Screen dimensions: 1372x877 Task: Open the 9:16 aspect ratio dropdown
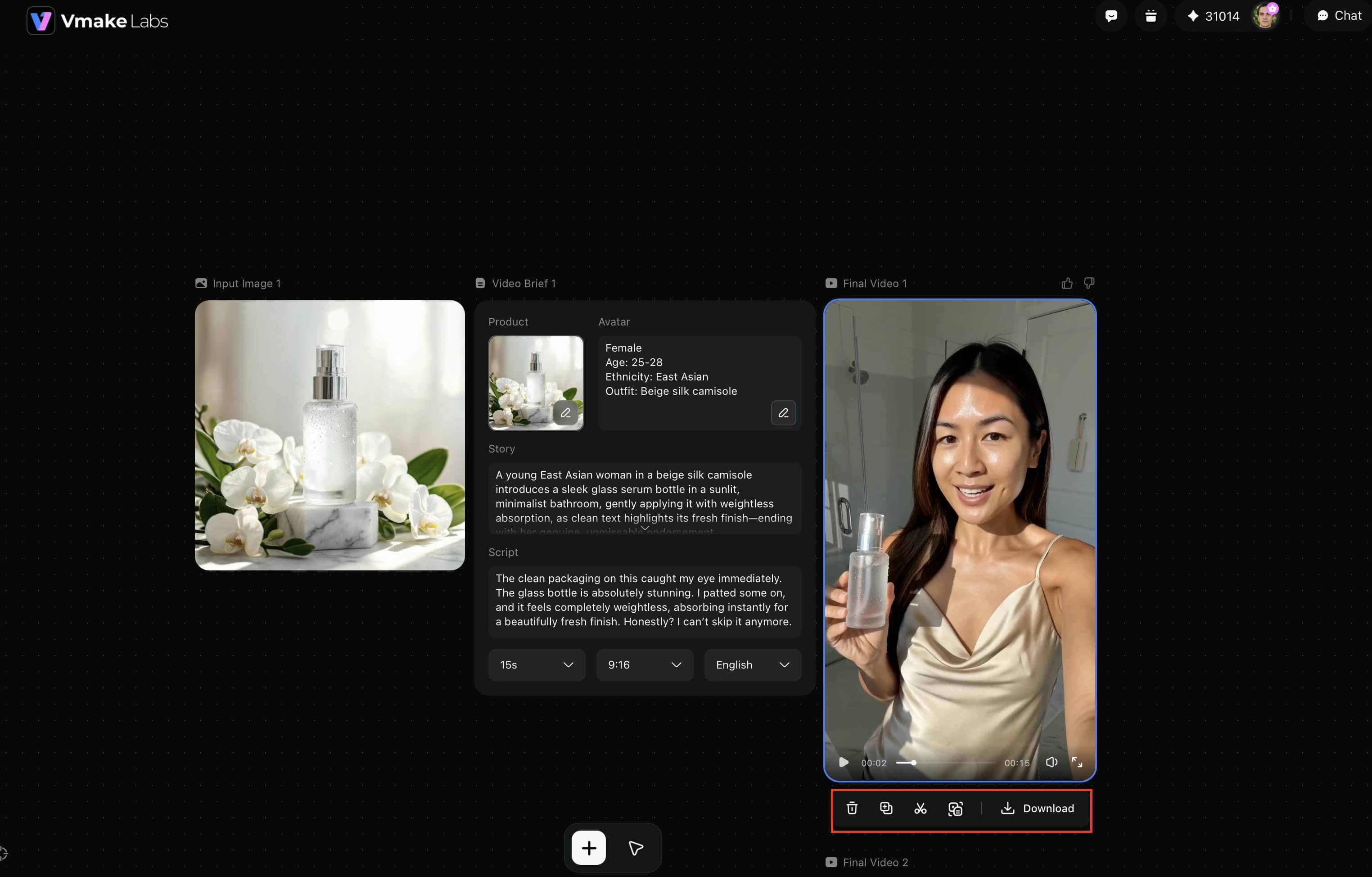[x=645, y=665]
